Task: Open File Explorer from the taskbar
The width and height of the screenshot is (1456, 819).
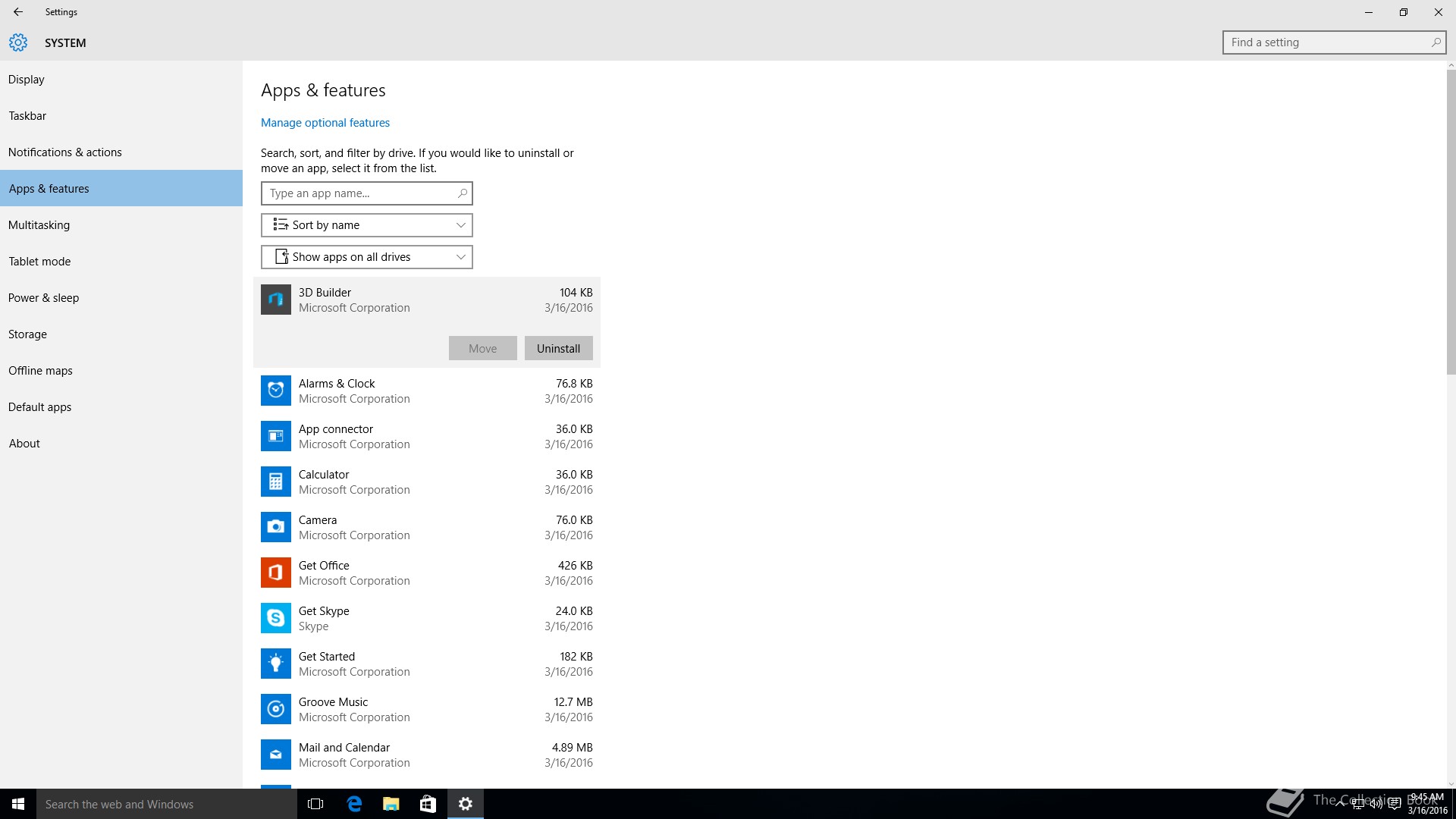Action: coord(391,804)
